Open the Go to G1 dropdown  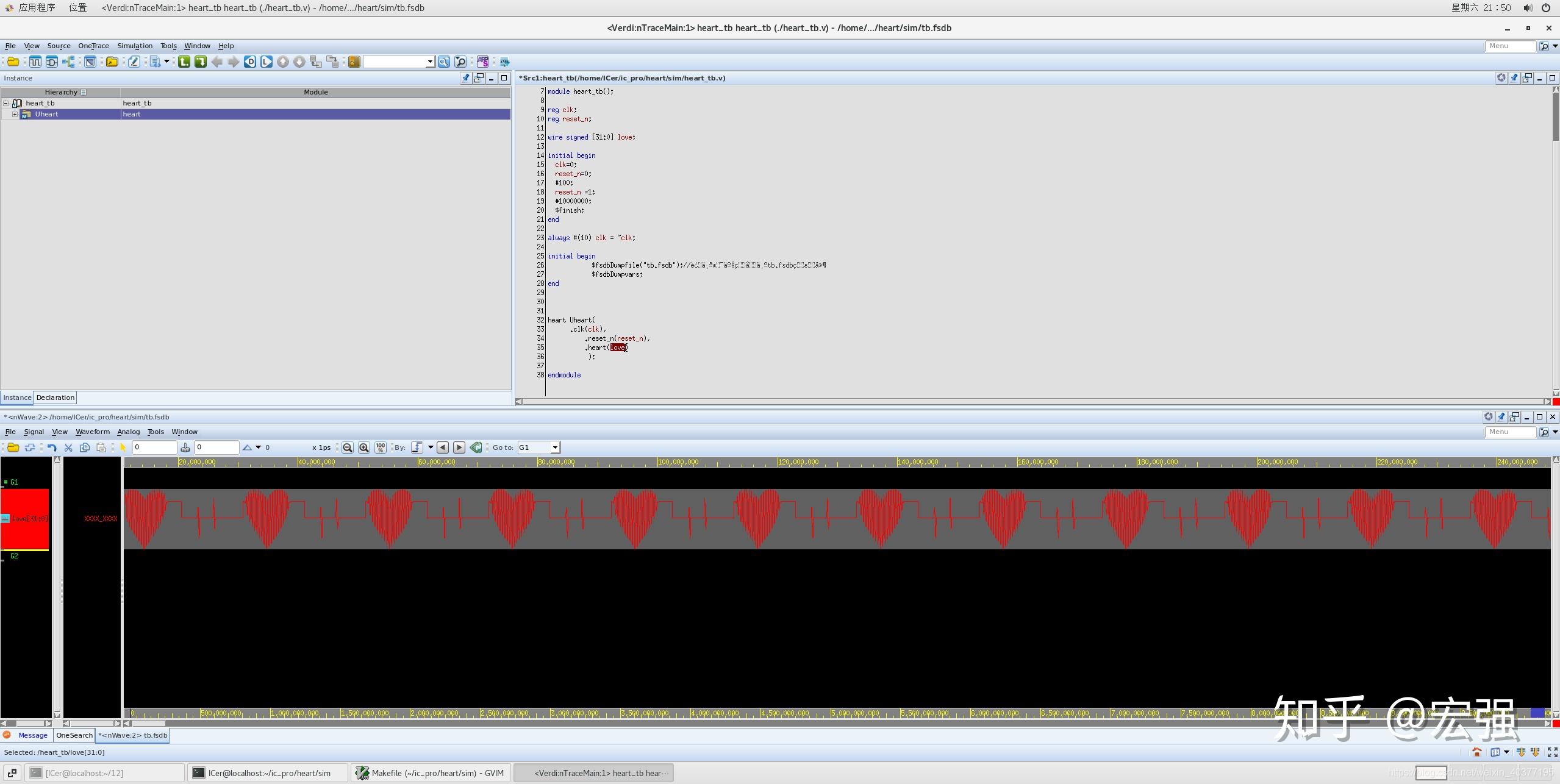[555, 447]
